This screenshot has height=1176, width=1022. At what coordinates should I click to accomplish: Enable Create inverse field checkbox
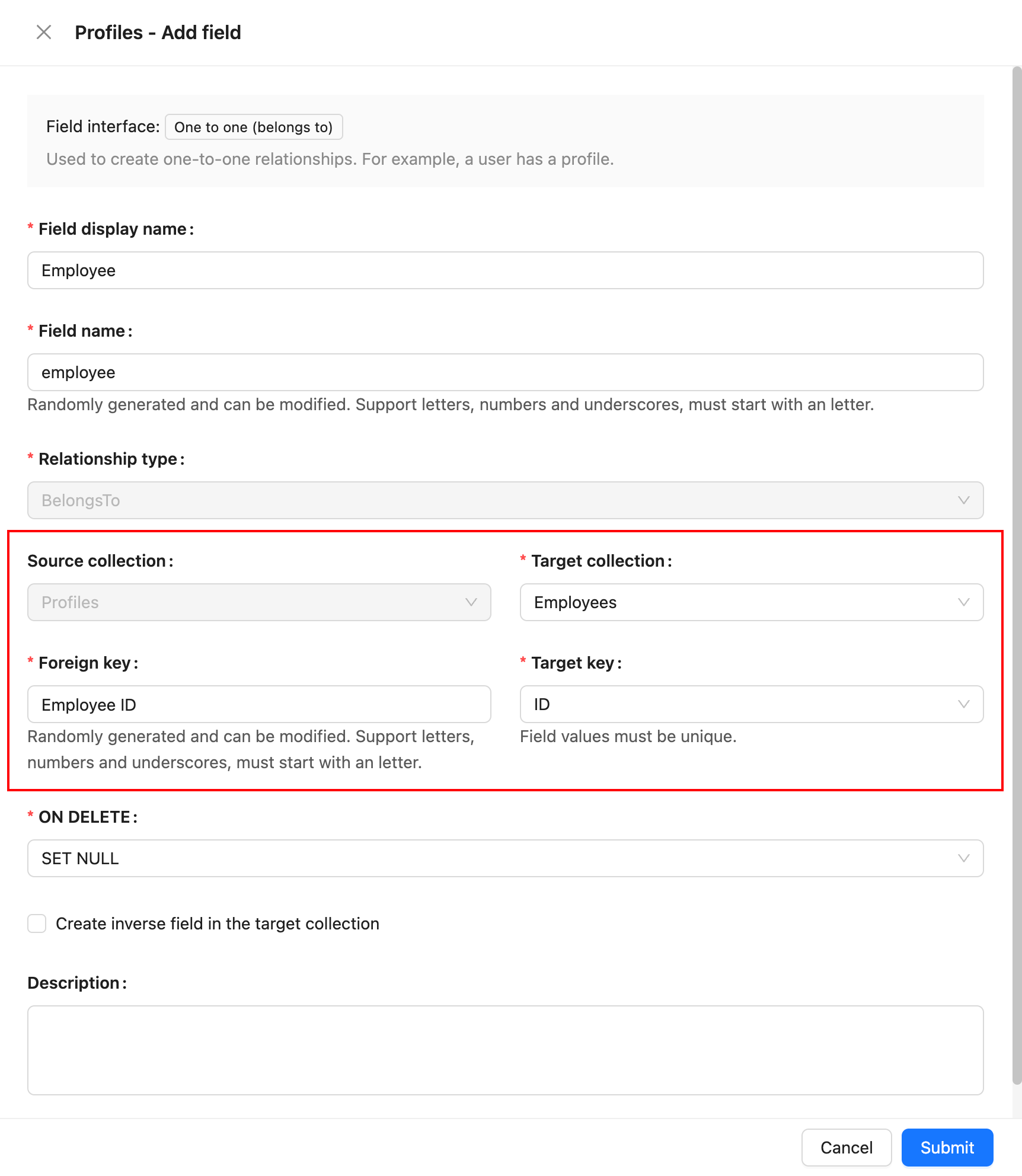(x=37, y=923)
